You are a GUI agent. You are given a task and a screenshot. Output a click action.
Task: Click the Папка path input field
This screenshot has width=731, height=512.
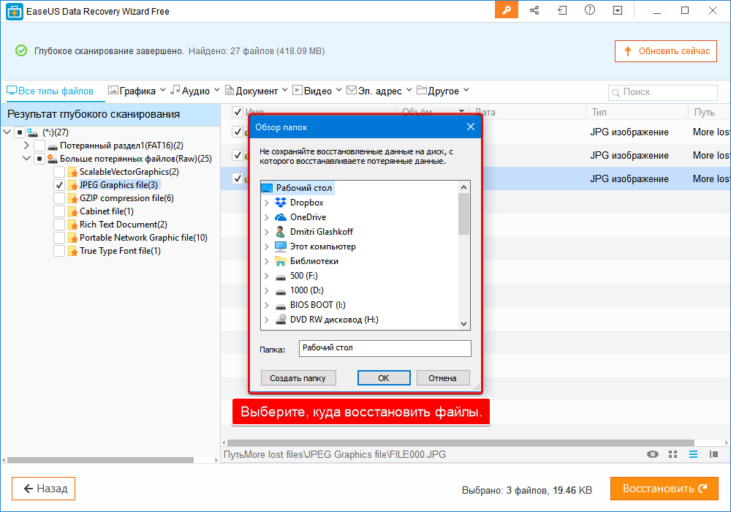point(385,348)
